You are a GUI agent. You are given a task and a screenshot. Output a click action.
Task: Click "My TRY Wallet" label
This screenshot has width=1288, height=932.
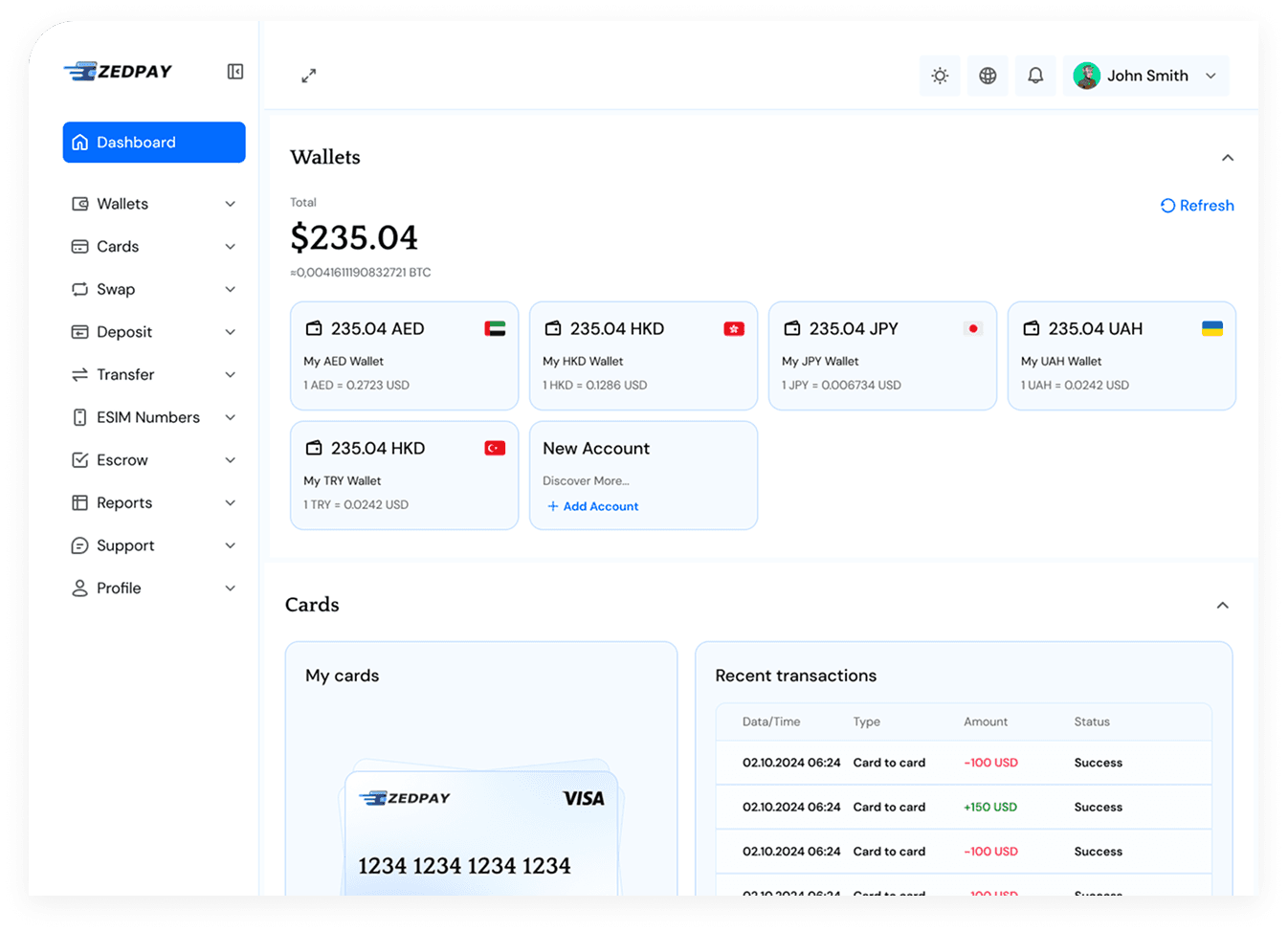pos(342,481)
